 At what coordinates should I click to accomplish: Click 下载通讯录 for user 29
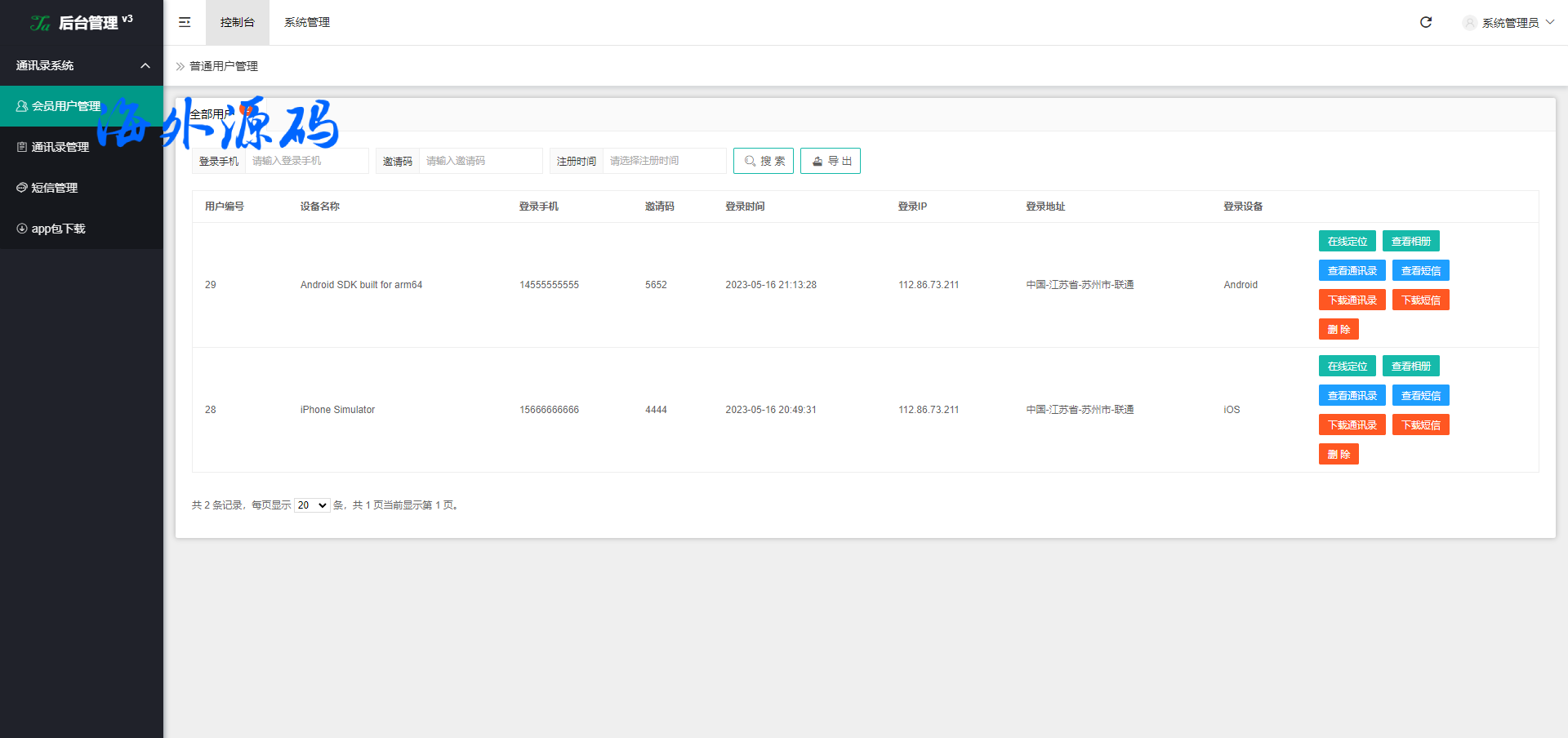click(1352, 300)
